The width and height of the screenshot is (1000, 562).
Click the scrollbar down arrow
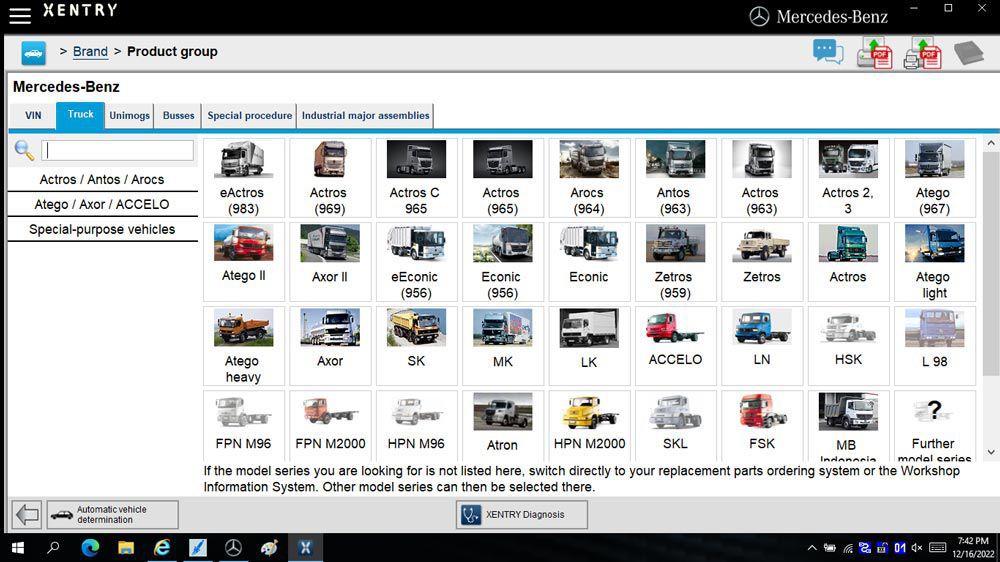point(990,452)
